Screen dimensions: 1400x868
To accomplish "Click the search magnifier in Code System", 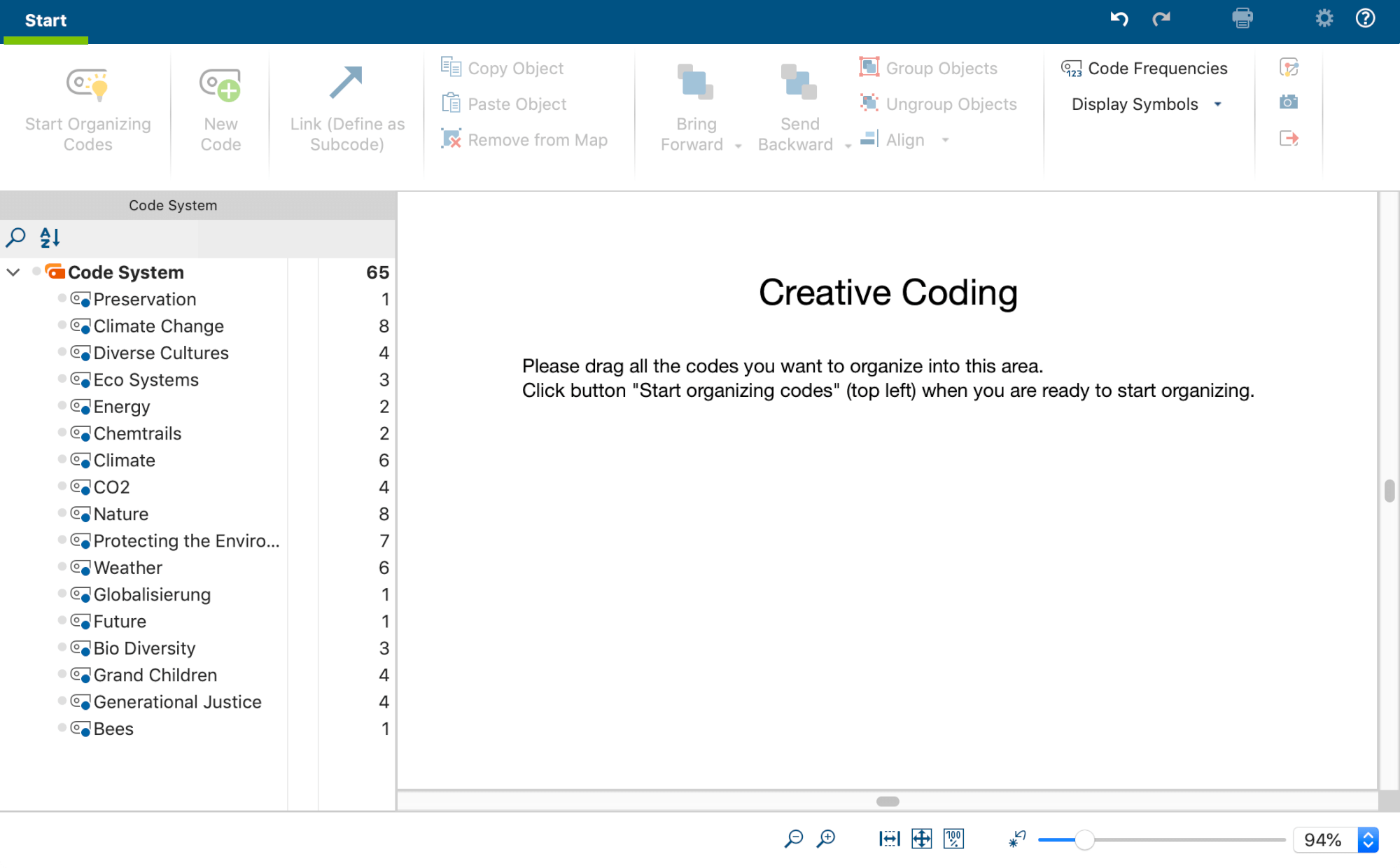I will point(15,238).
